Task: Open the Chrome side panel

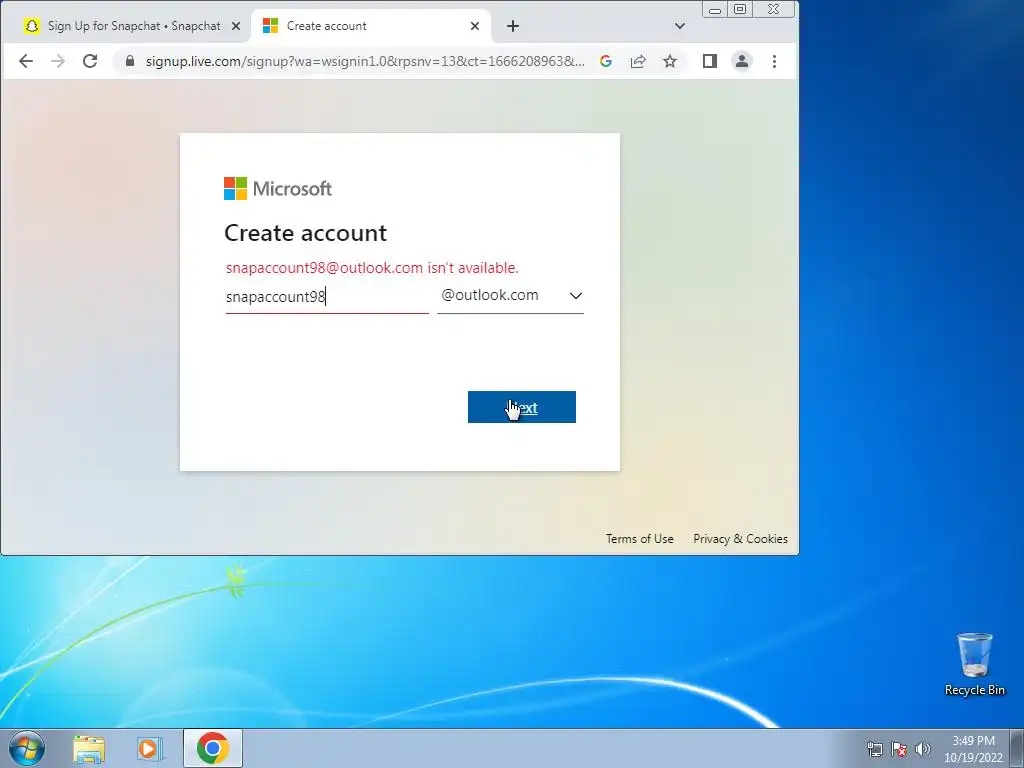Action: click(x=710, y=61)
